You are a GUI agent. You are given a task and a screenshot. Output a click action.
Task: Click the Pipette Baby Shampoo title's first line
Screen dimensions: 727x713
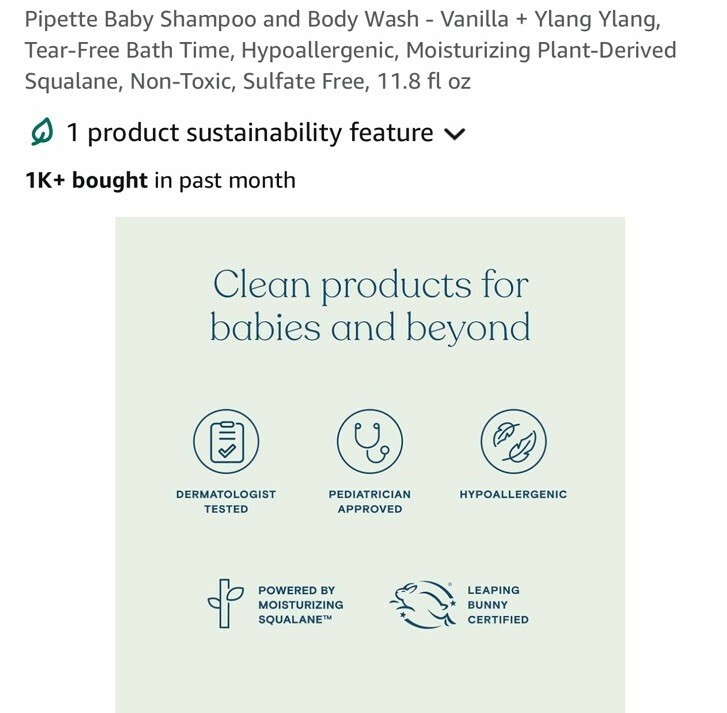(x=342, y=19)
